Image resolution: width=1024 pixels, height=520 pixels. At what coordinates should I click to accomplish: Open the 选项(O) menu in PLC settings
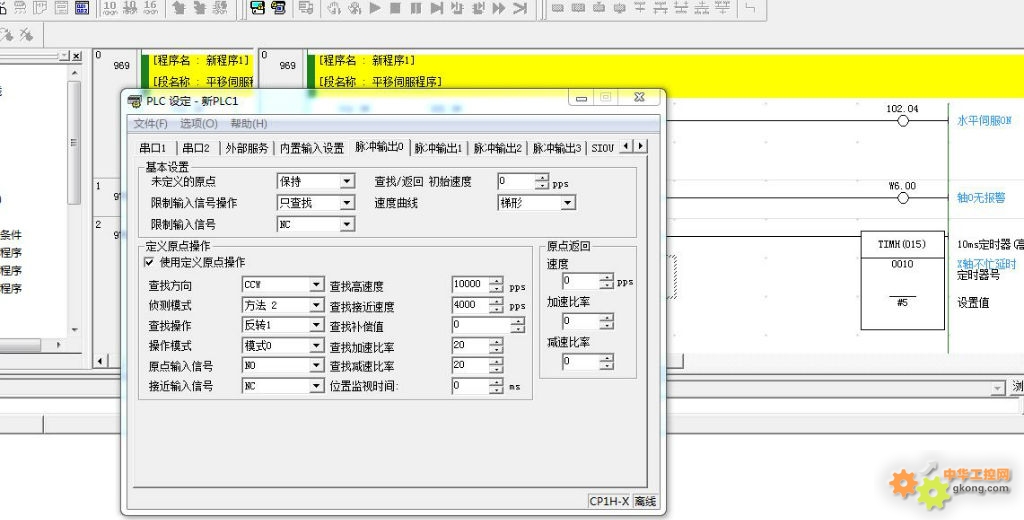coord(199,123)
